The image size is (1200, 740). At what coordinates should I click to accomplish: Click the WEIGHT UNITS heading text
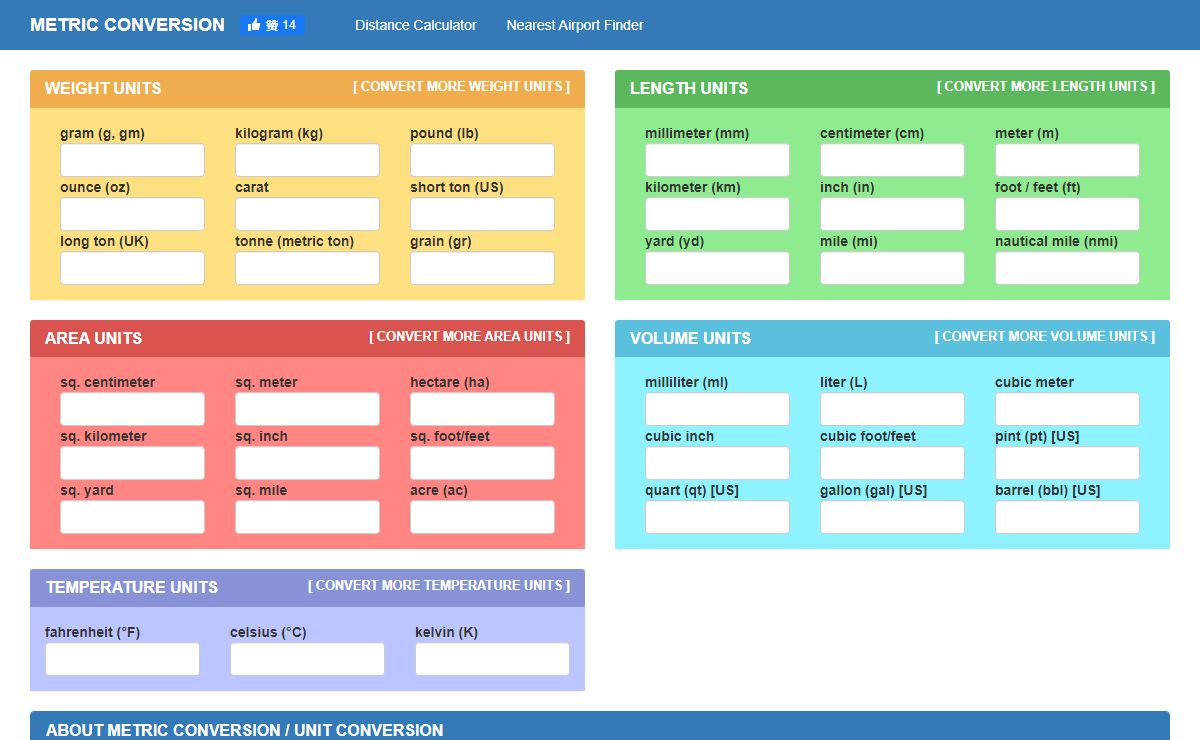pos(103,88)
